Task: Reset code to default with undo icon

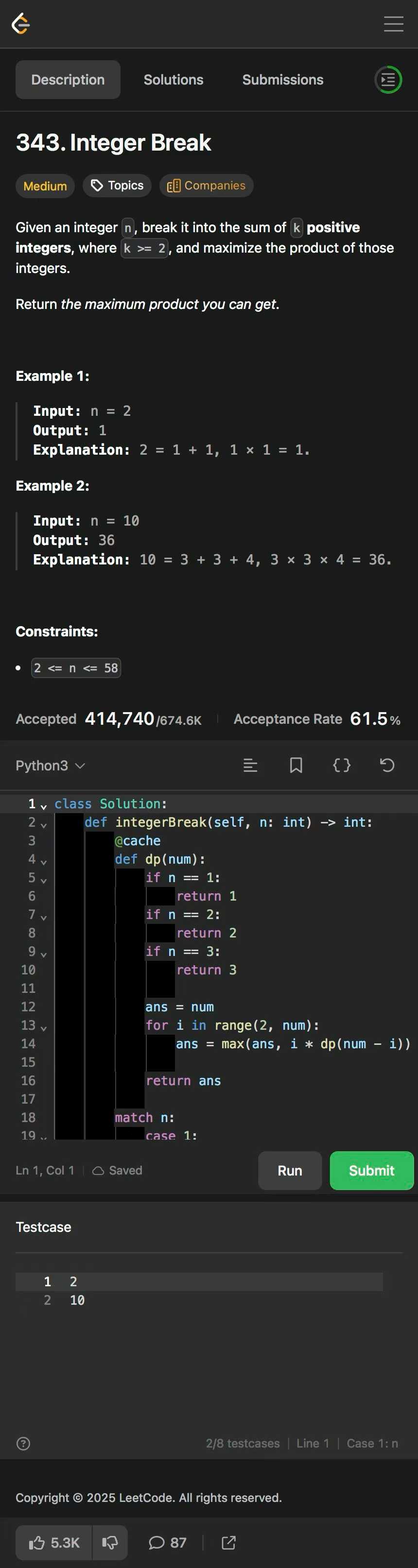Action: pyautogui.click(x=387, y=765)
